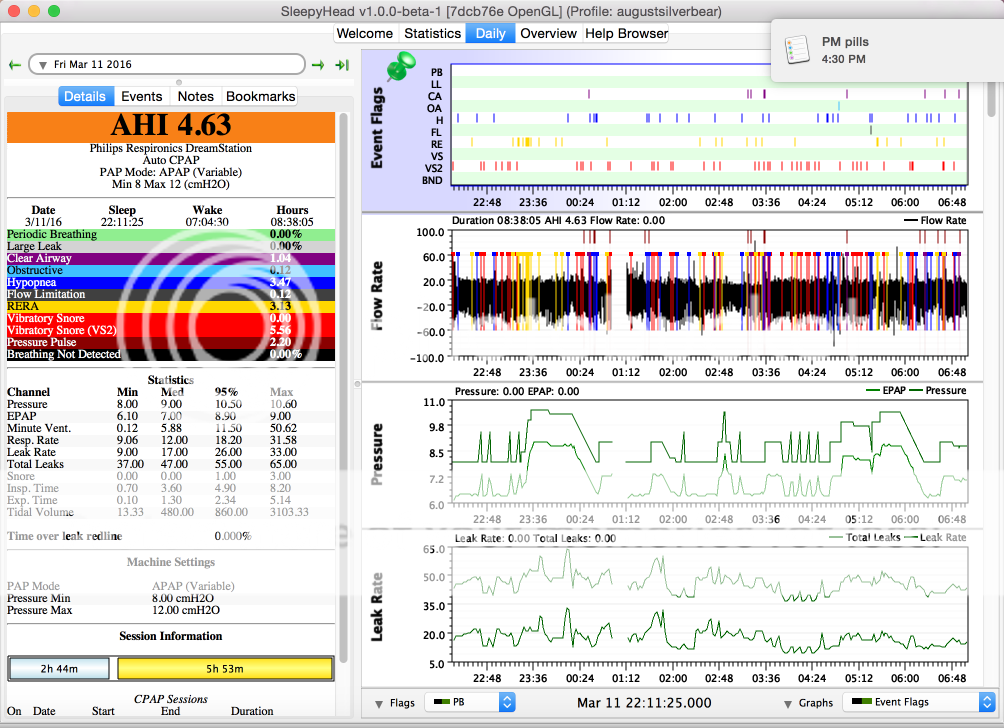Click the Reminders icon in PM pills notification
The image size is (1004, 728).
[x=797, y=51]
